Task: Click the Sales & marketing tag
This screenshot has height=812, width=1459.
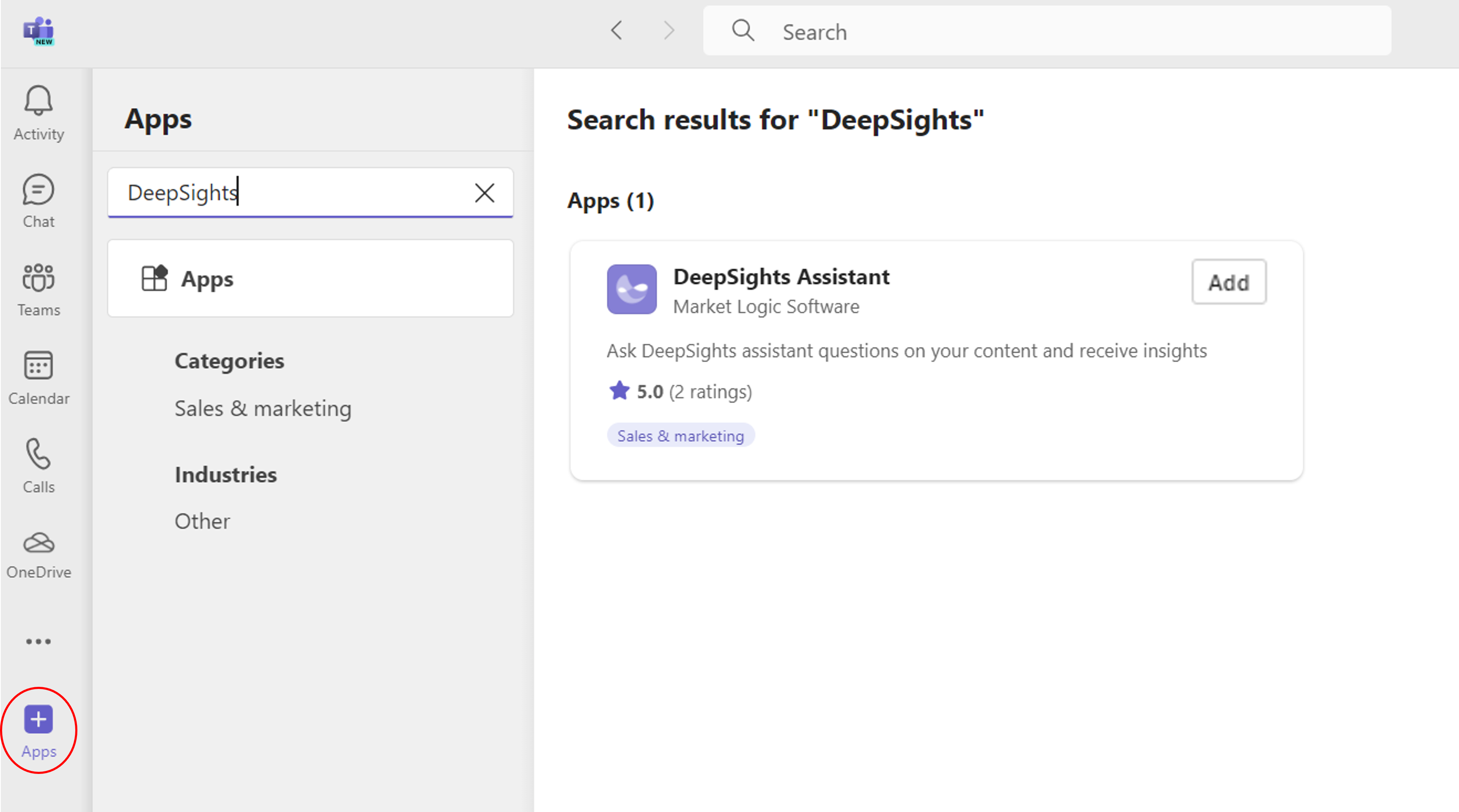Action: coord(680,436)
